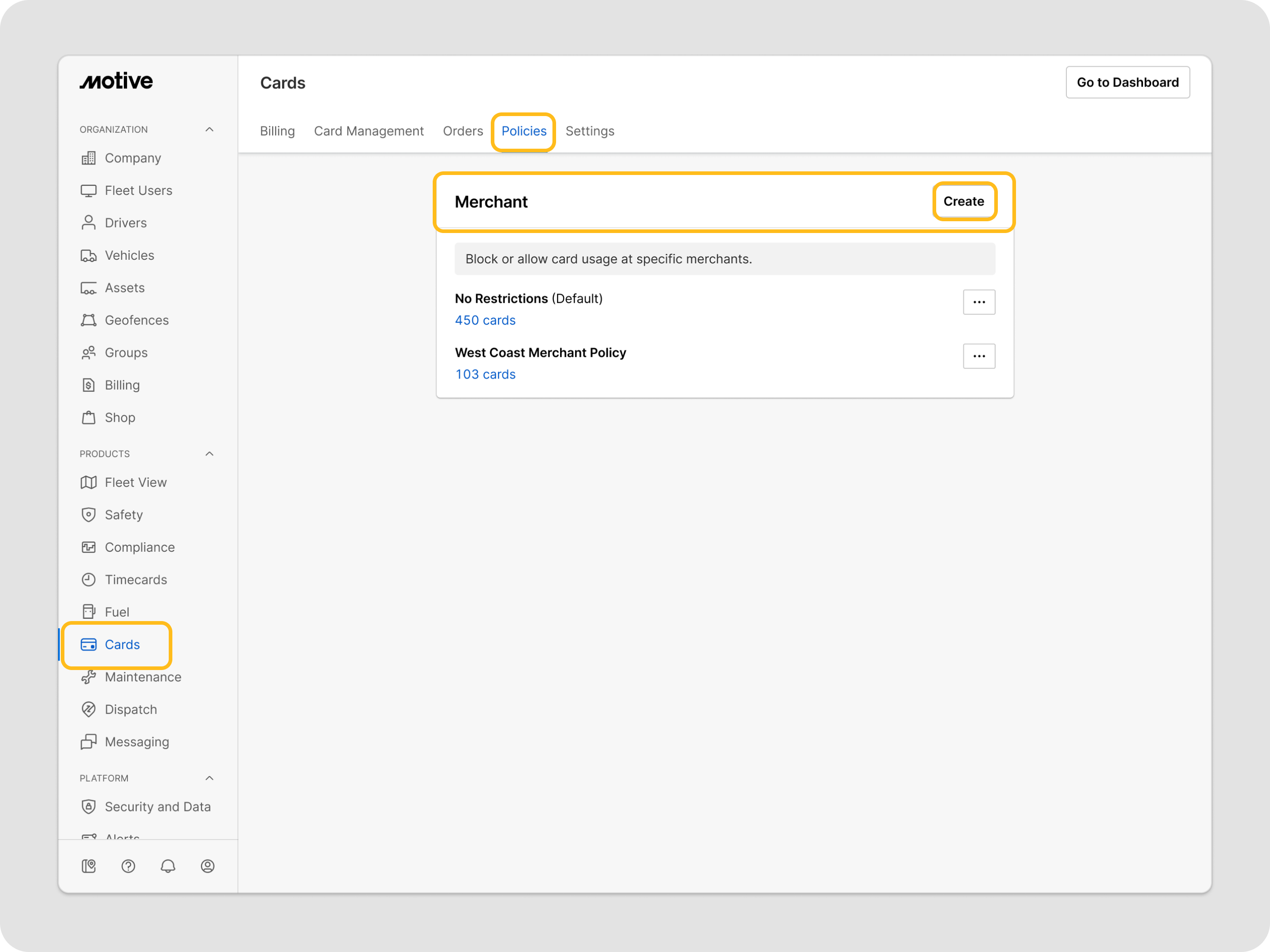Open the 450 cards link

[x=484, y=320]
